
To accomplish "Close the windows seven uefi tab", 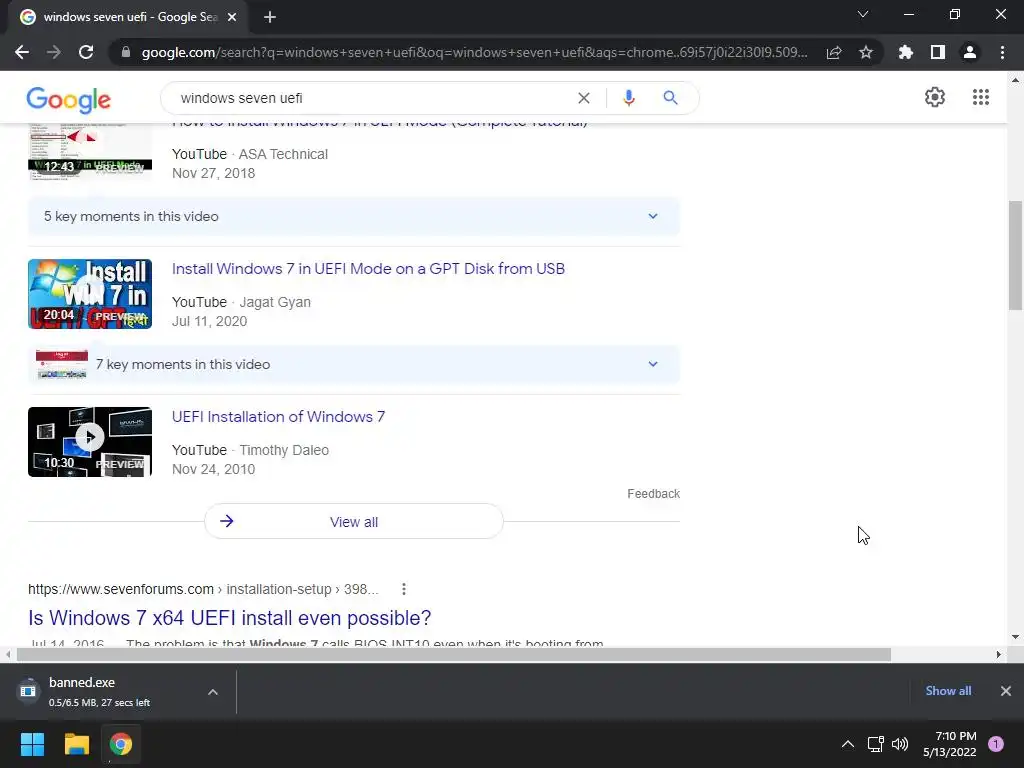I will tap(232, 17).
